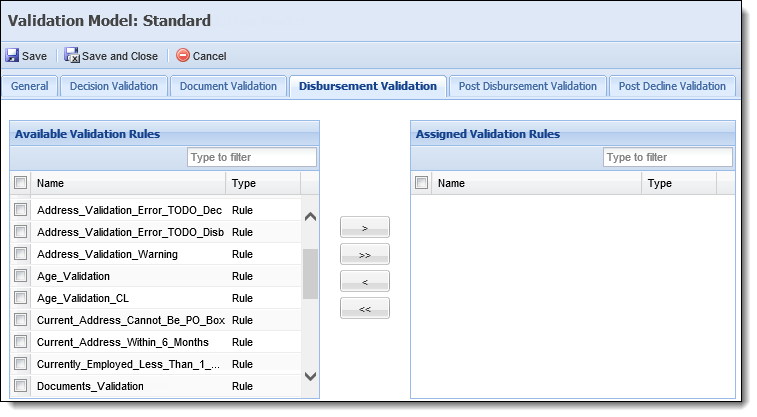The width and height of the screenshot is (757, 417).
Task: Select the Documents_Validation row name
Action: pyautogui.click(x=90, y=386)
